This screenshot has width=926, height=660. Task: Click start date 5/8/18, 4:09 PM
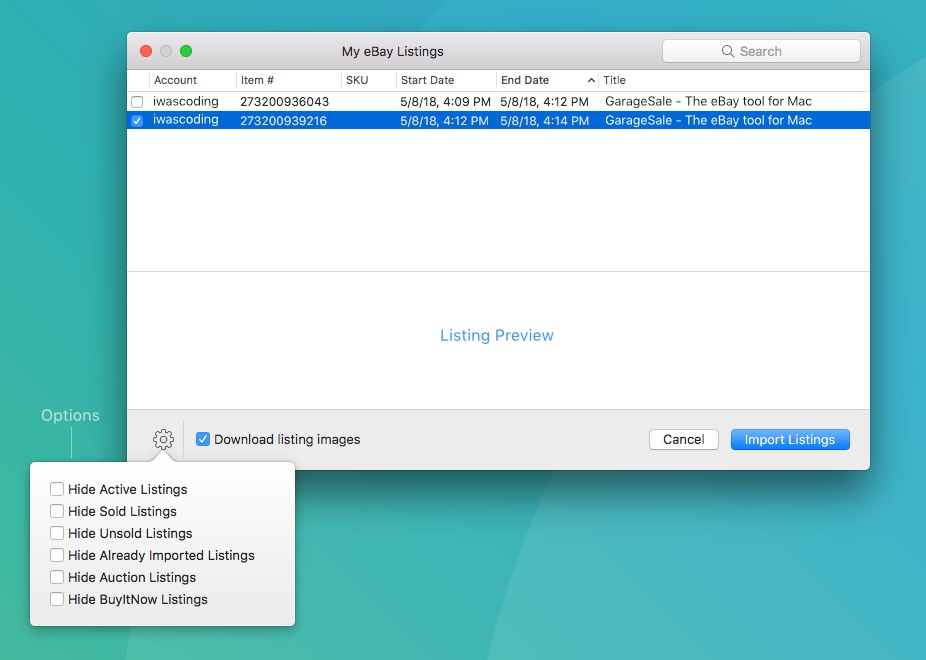coord(445,102)
